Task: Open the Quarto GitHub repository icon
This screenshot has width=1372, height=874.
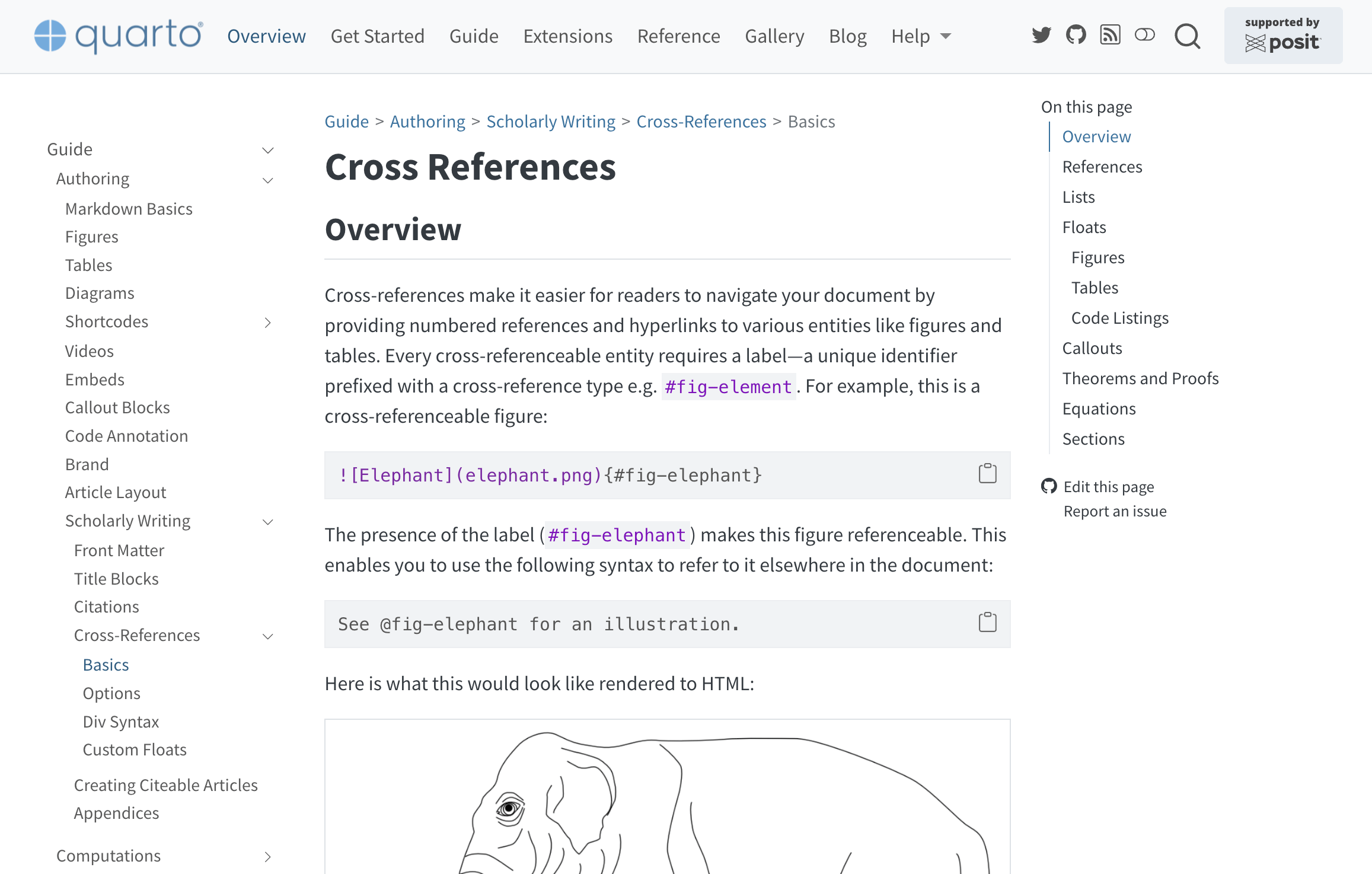Action: click(1076, 36)
